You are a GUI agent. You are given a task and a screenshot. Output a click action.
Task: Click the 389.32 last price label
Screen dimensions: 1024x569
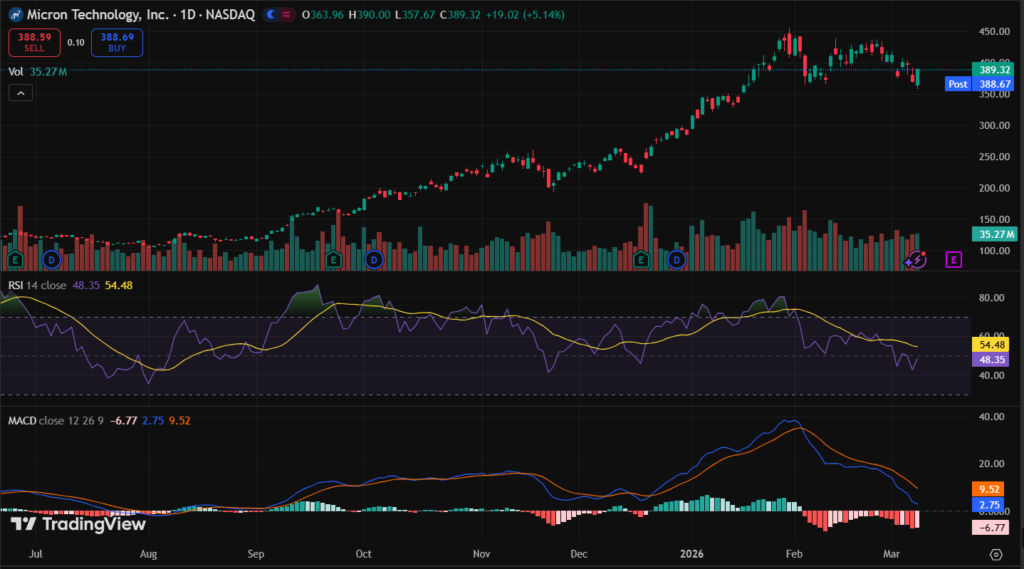995,71
